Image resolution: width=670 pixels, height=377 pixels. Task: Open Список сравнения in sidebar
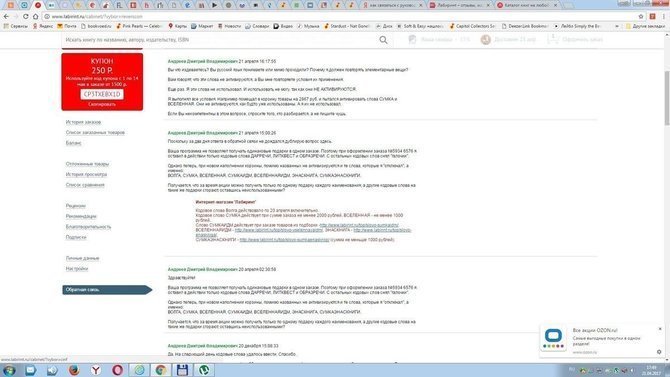85,185
